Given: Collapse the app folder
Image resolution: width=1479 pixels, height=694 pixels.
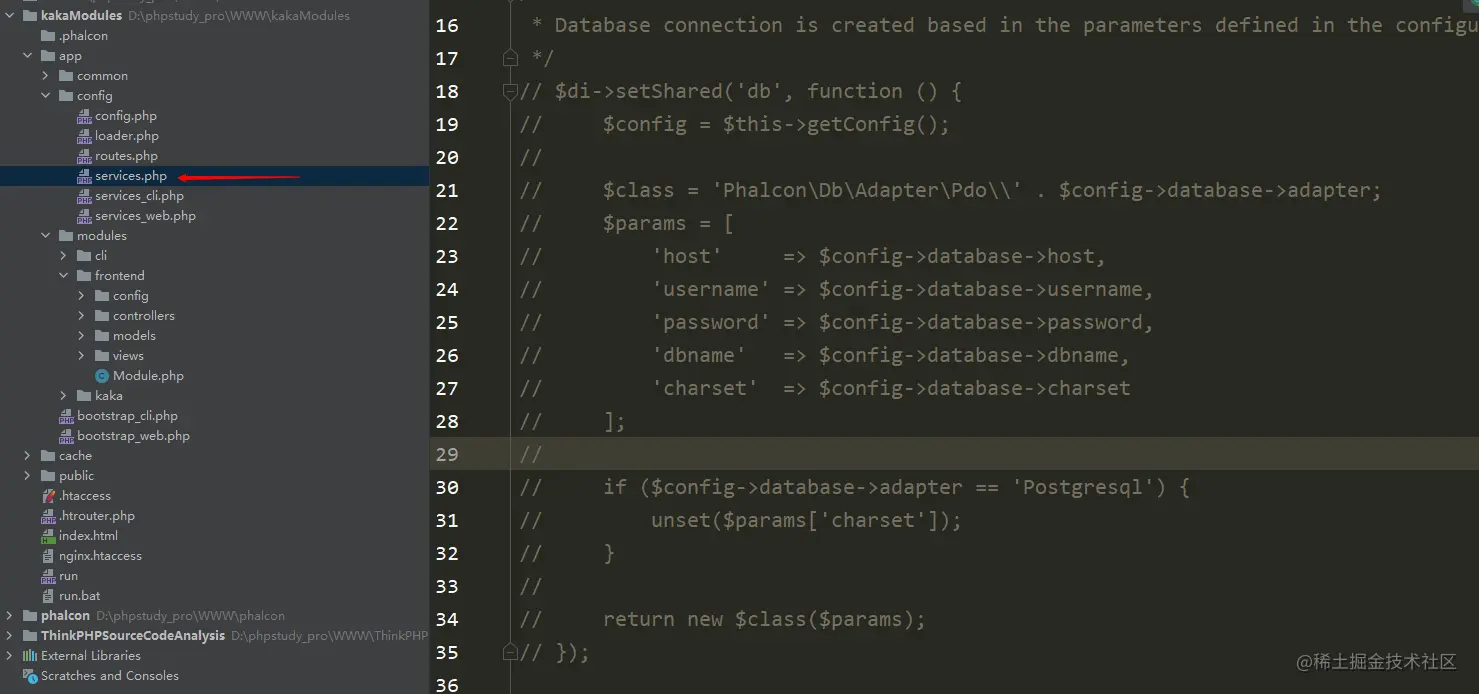Looking at the screenshot, I should pyautogui.click(x=28, y=56).
